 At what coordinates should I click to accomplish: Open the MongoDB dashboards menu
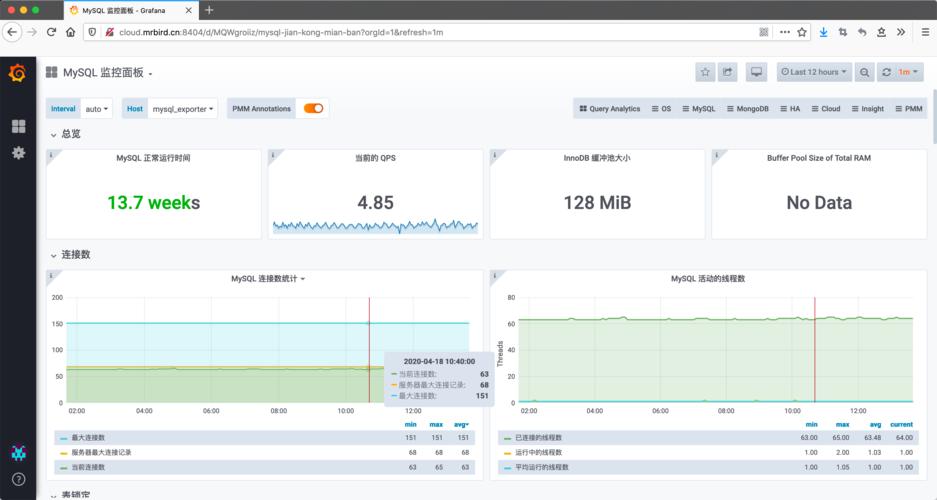pyautogui.click(x=747, y=108)
